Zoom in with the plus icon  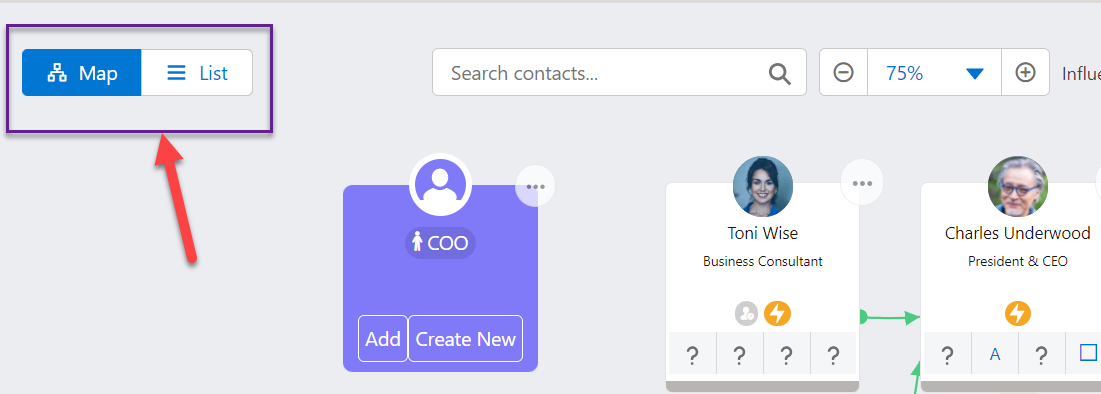click(x=1026, y=72)
